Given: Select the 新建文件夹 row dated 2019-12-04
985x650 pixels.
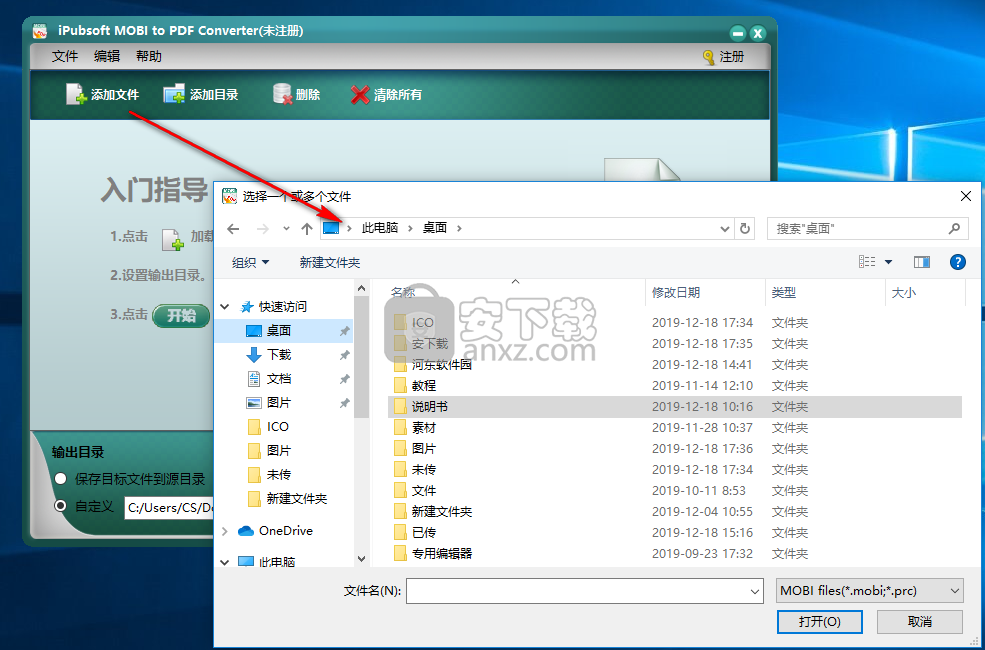Looking at the screenshot, I should coord(675,512).
